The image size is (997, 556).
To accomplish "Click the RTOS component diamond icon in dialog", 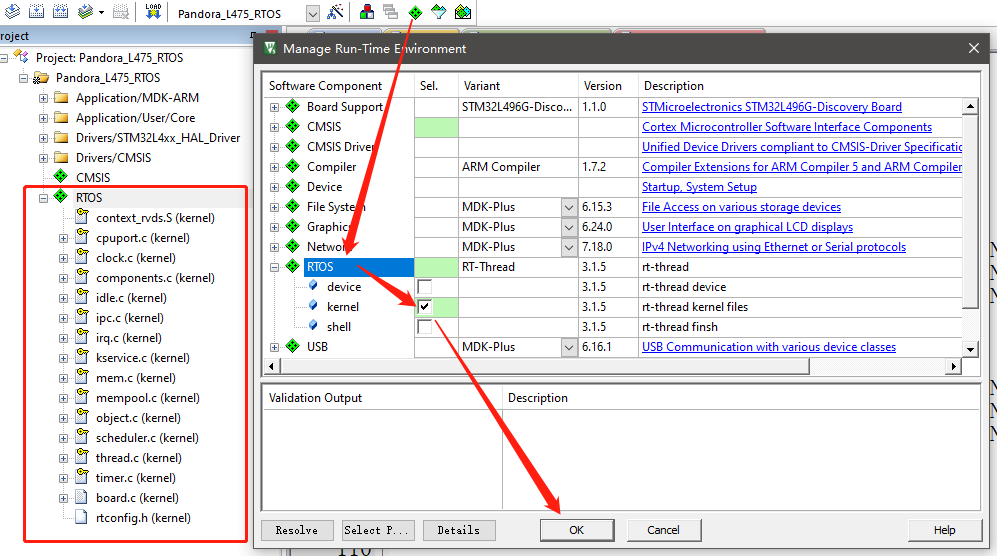I will coord(292,267).
